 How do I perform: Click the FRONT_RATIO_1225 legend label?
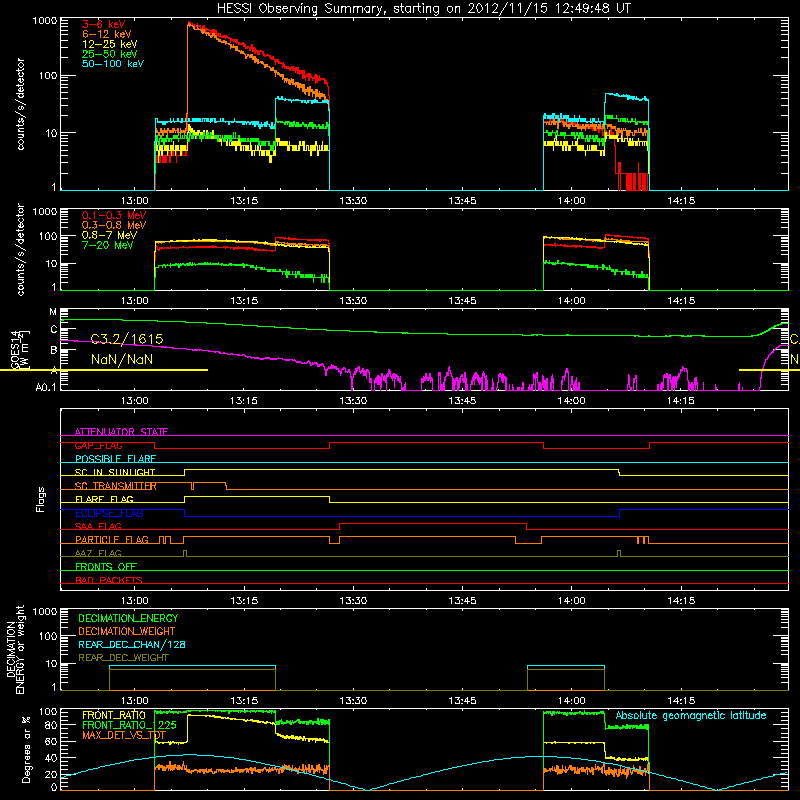(129, 725)
